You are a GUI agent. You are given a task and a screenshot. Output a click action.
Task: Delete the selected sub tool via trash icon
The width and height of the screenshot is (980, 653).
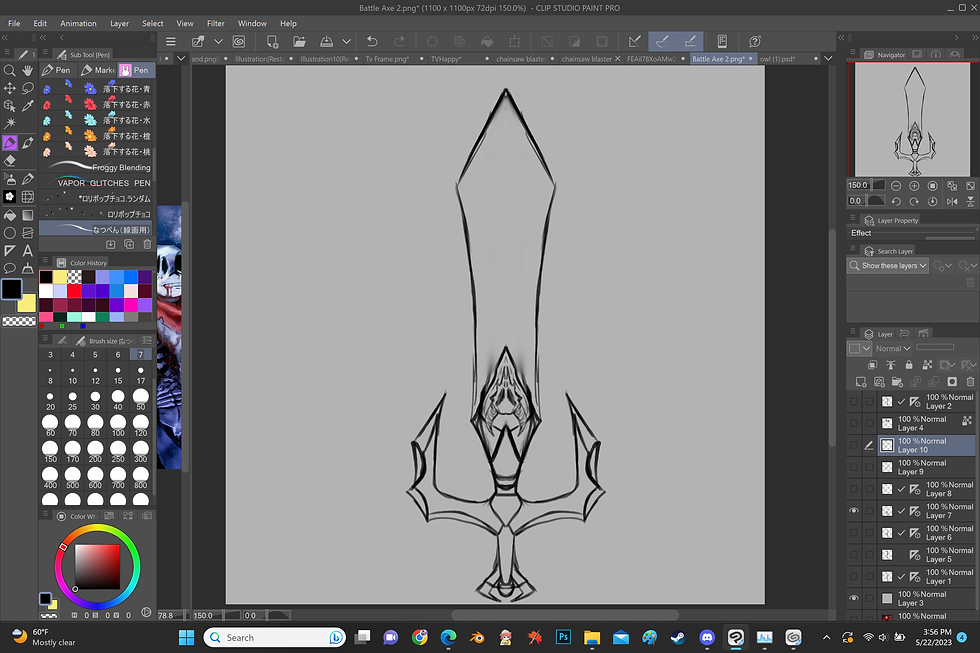(148, 244)
